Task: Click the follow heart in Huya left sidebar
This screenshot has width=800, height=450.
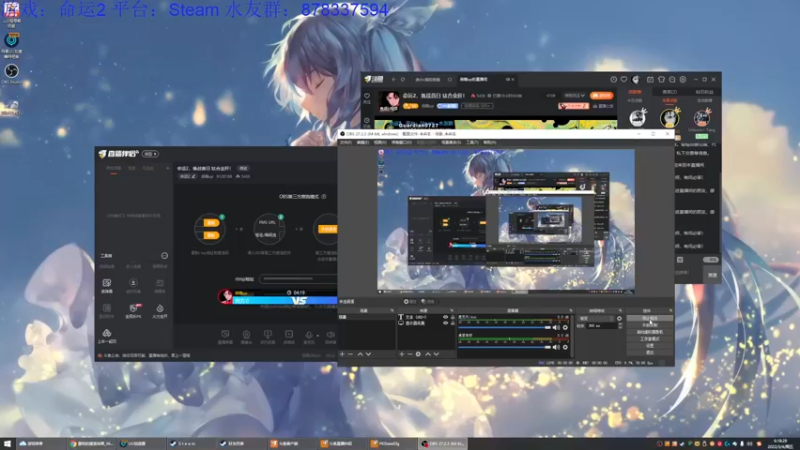Action: pyautogui.click(x=367, y=97)
